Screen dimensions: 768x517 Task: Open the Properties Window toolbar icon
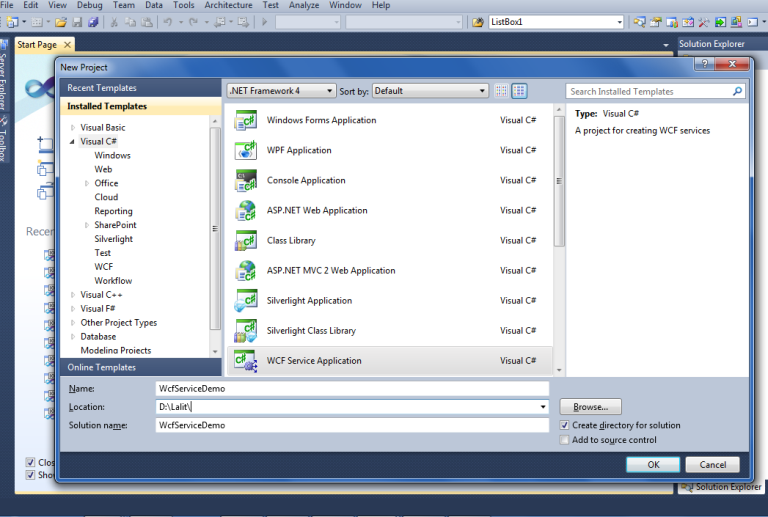coord(655,22)
